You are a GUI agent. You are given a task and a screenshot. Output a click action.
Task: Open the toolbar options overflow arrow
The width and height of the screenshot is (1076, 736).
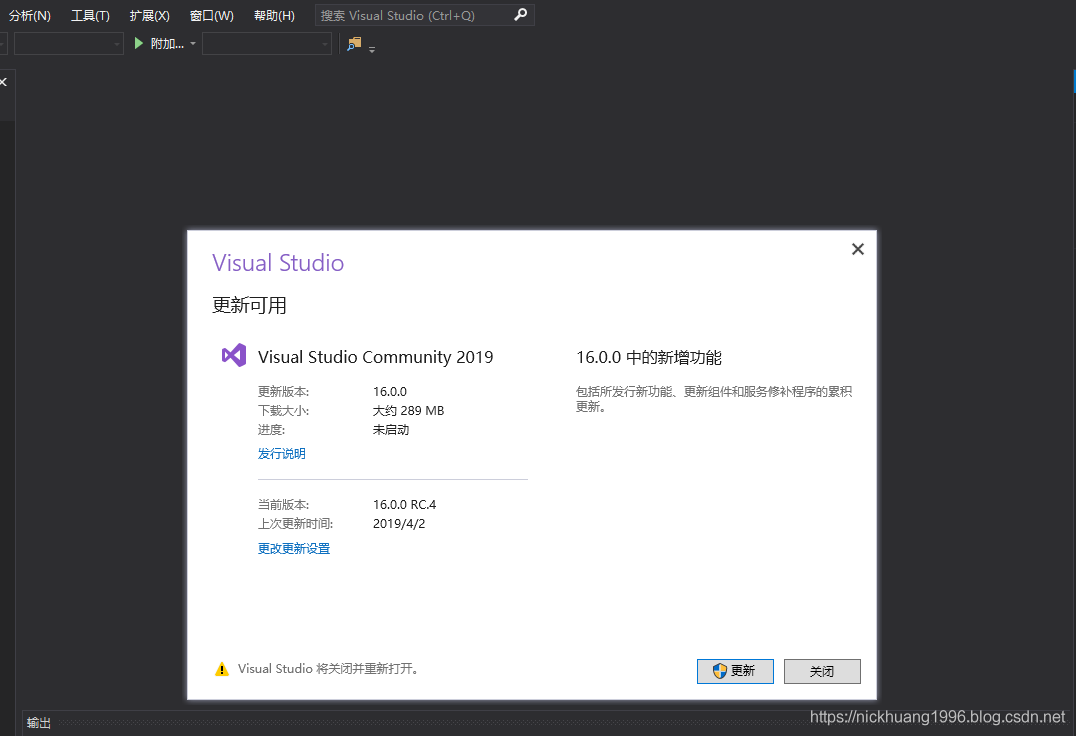(372, 49)
